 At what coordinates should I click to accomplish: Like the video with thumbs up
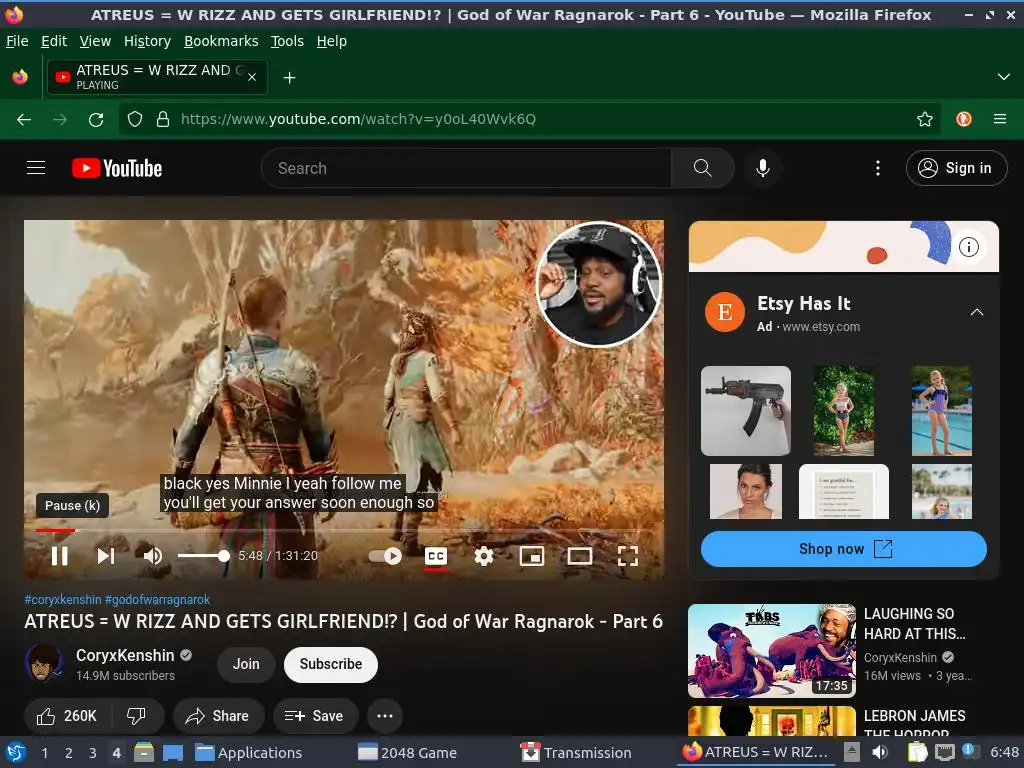(x=67, y=716)
